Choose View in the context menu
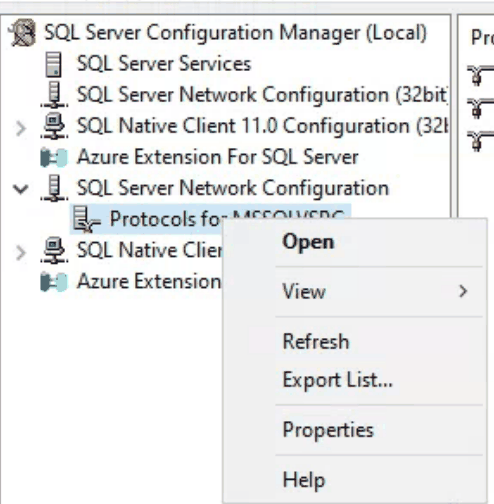Screen dimensions: 494x504 pyautogui.click(x=354, y=291)
